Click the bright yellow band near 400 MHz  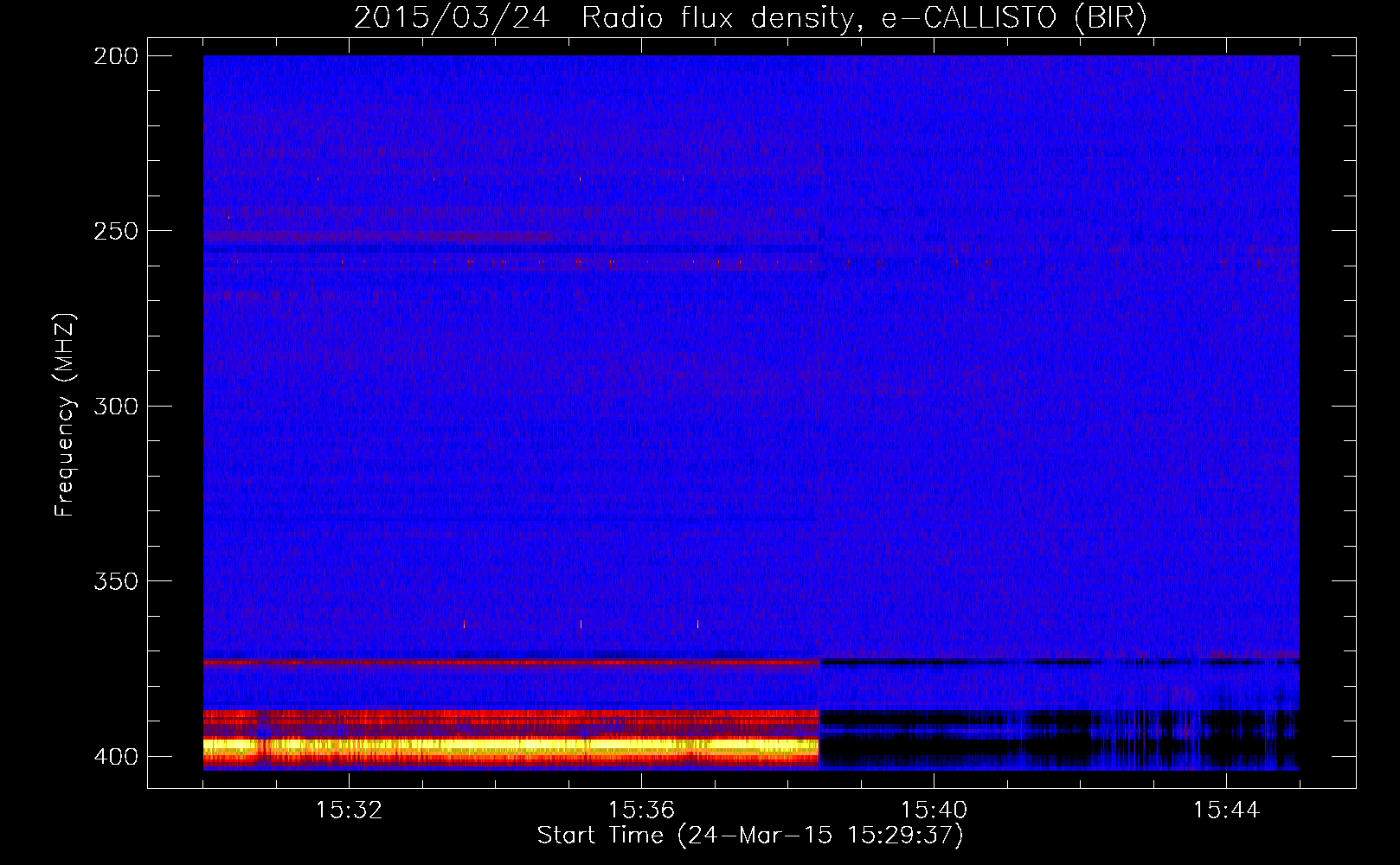[x=511, y=745]
